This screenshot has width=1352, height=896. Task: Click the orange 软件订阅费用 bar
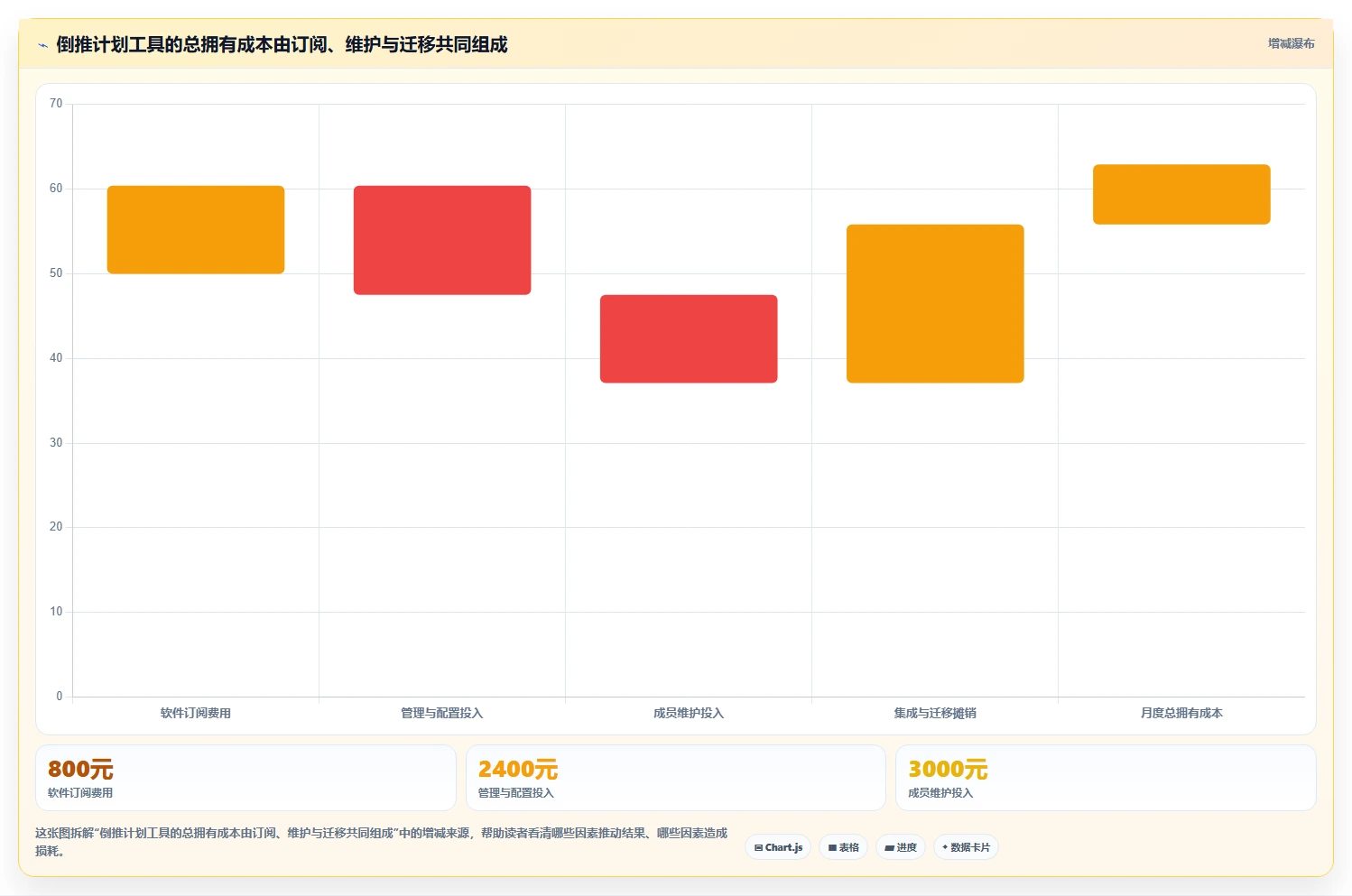tap(196, 230)
